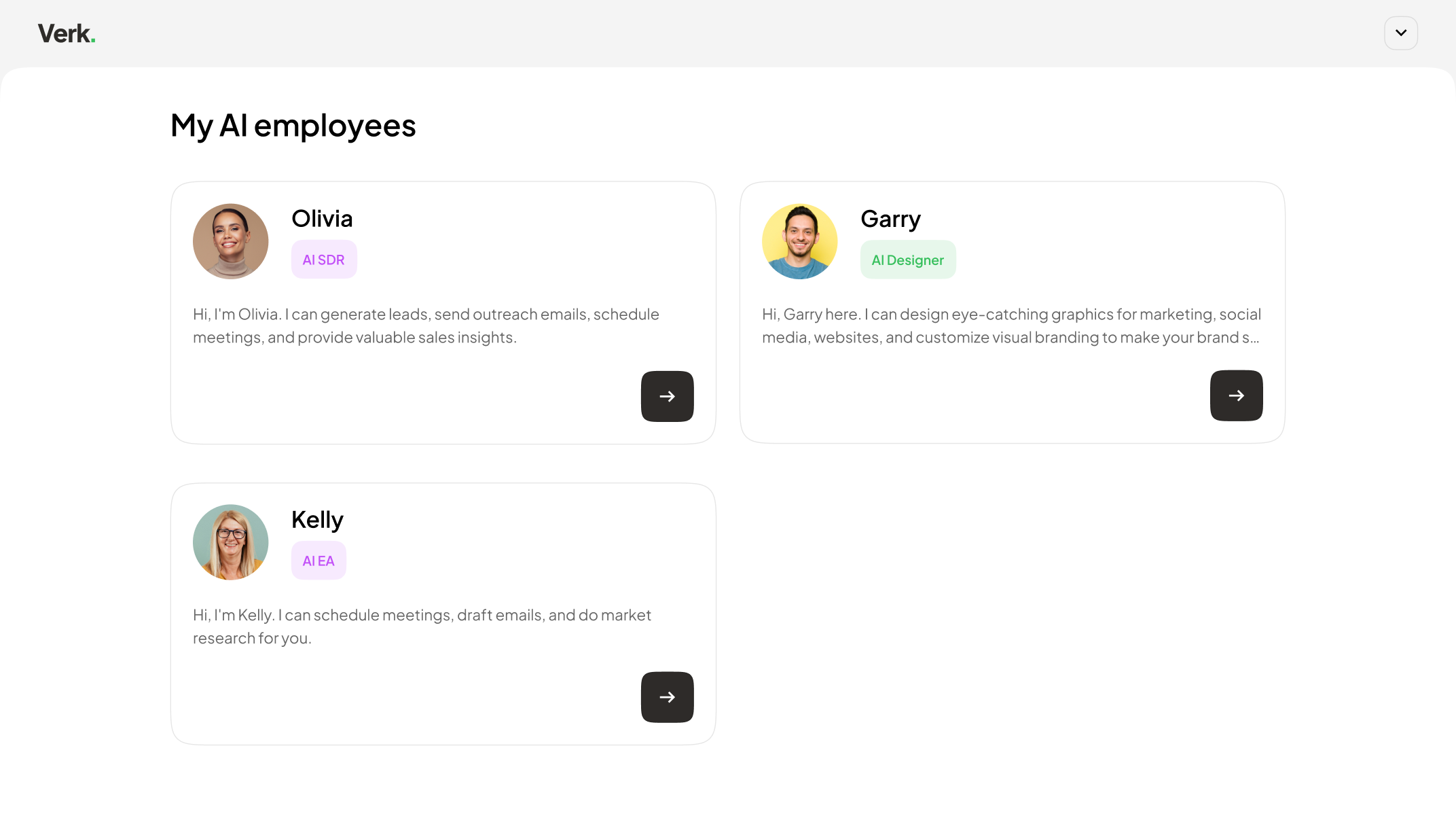Click Olivia's description text
This screenshot has height=814, width=1456.
tap(426, 326)
